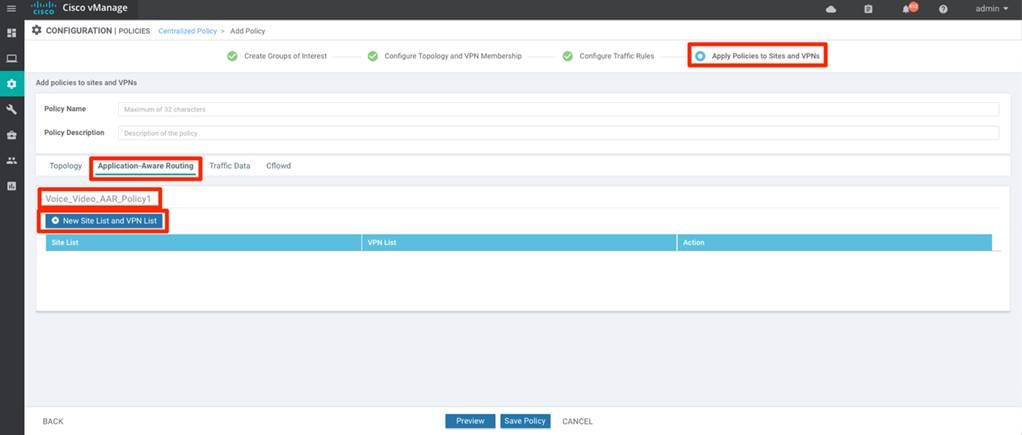Open the hamburger menu icon

(11, 9)
